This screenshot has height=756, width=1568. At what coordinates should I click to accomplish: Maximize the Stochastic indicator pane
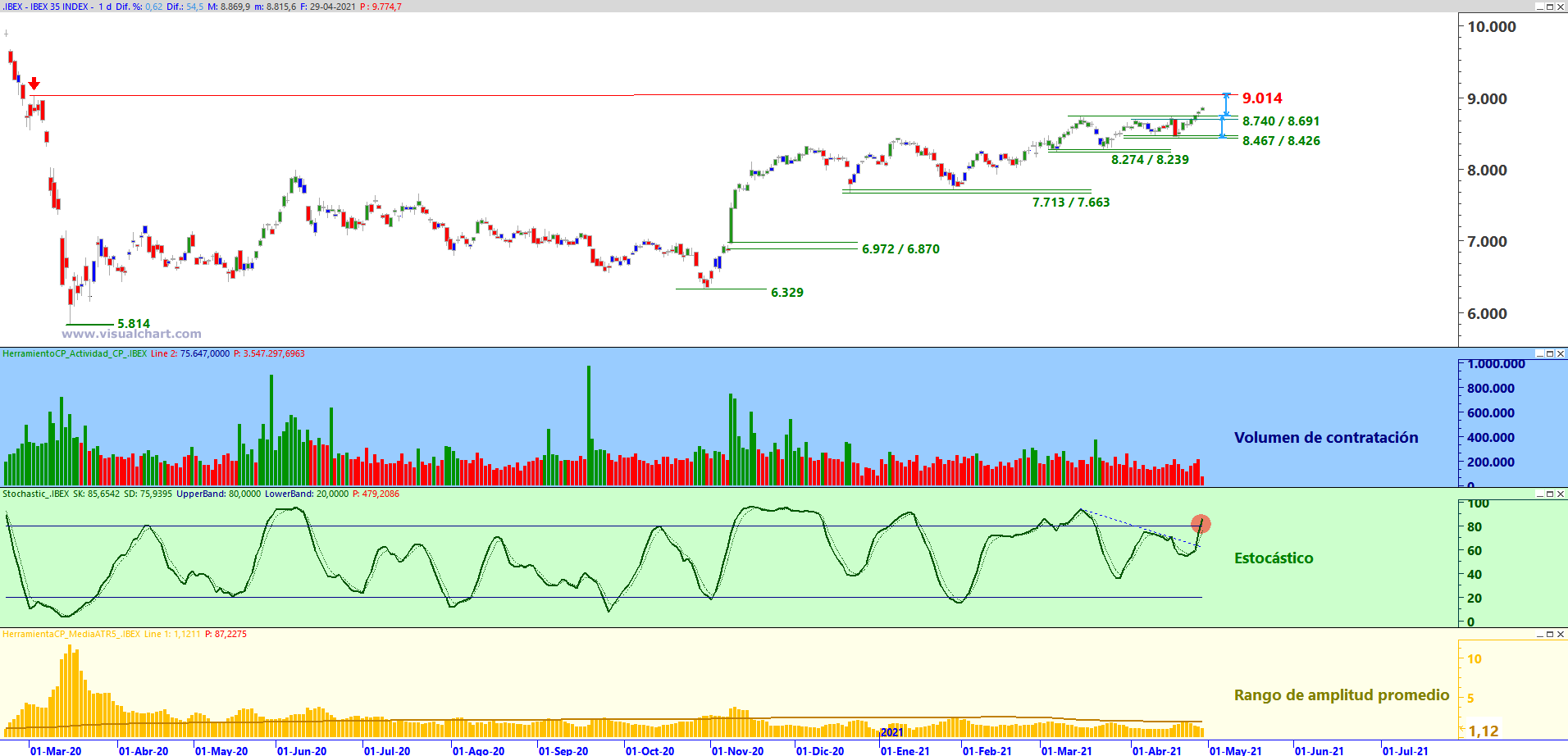[x=1550, y=494]
